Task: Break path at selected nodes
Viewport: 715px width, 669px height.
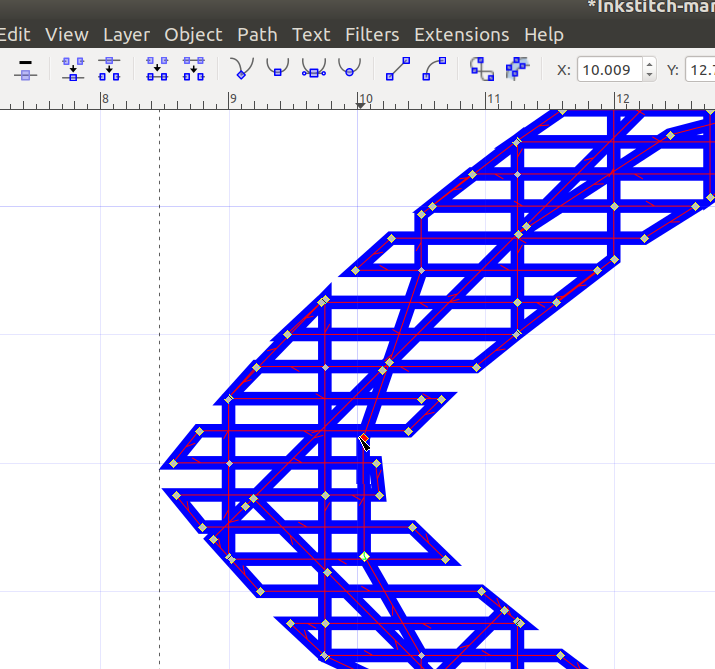Action: [109, 68]
